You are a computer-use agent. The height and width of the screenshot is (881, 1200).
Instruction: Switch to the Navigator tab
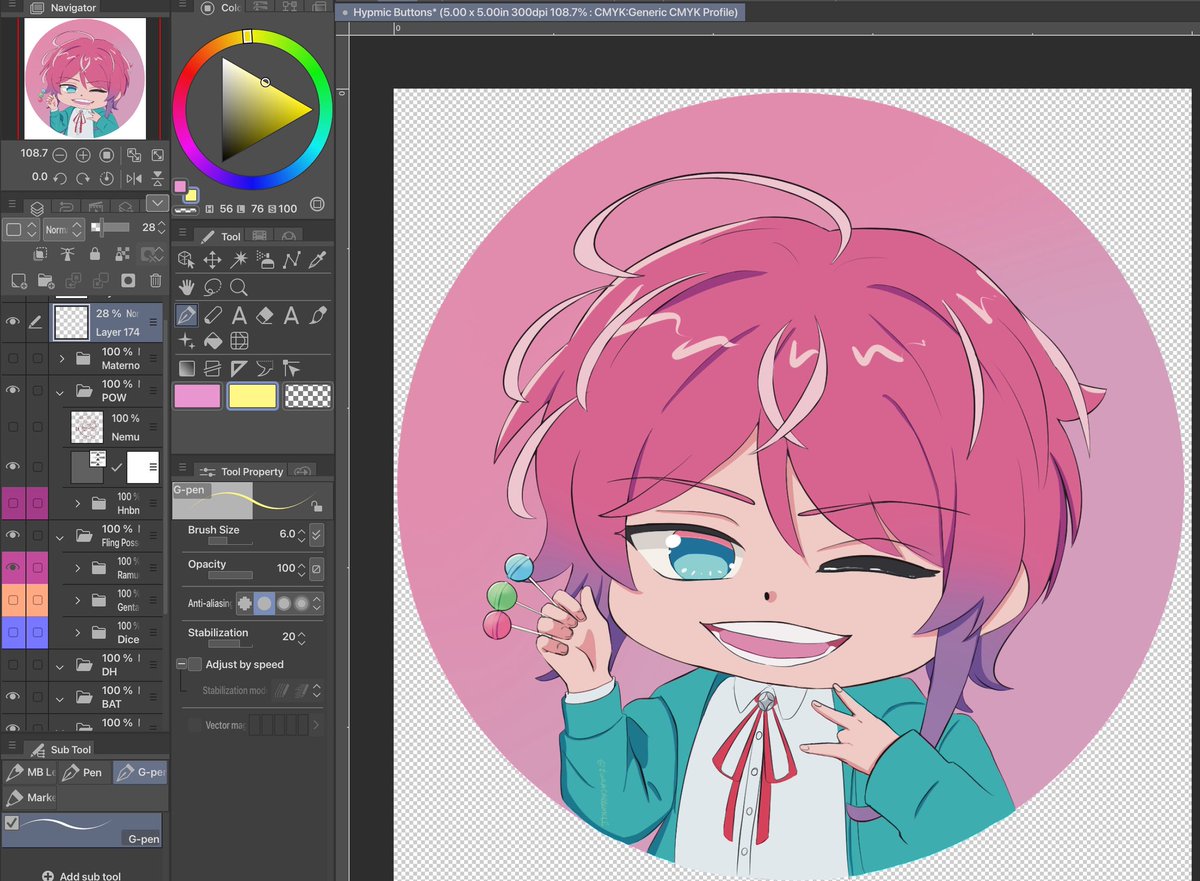click(x=64, y=8)
